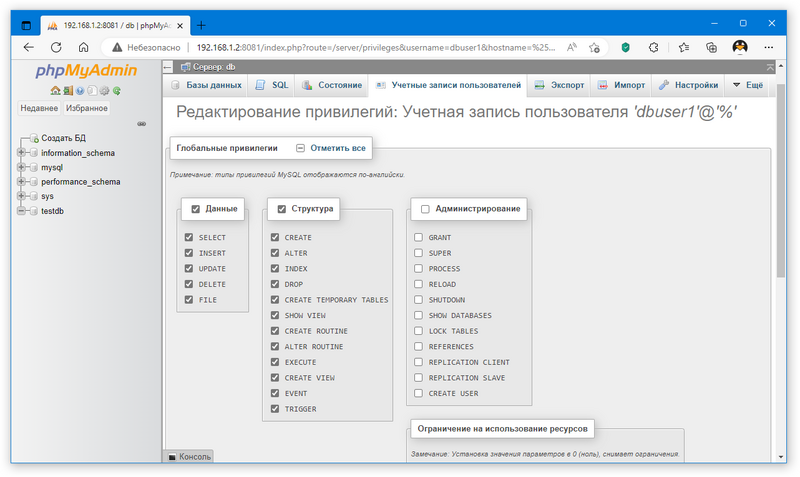Click the phpMyAdmin logo
This screenshot has width=800, height=477.
pos(86,70)
